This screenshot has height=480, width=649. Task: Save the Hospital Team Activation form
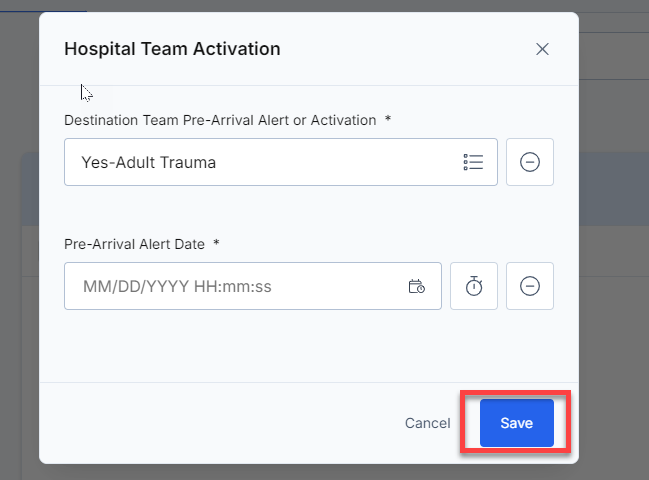point(517,423)
